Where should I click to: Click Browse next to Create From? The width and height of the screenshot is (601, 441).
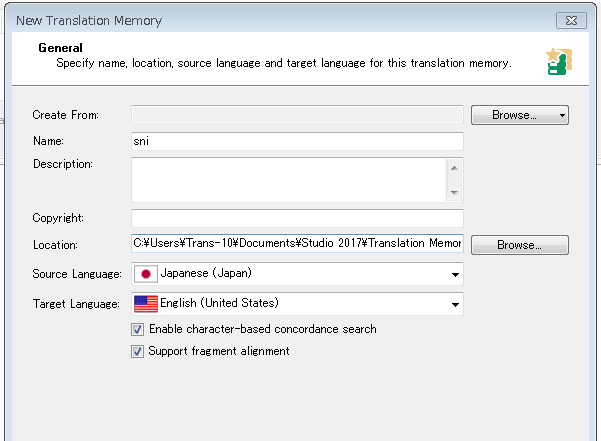(x=514, y=115)
